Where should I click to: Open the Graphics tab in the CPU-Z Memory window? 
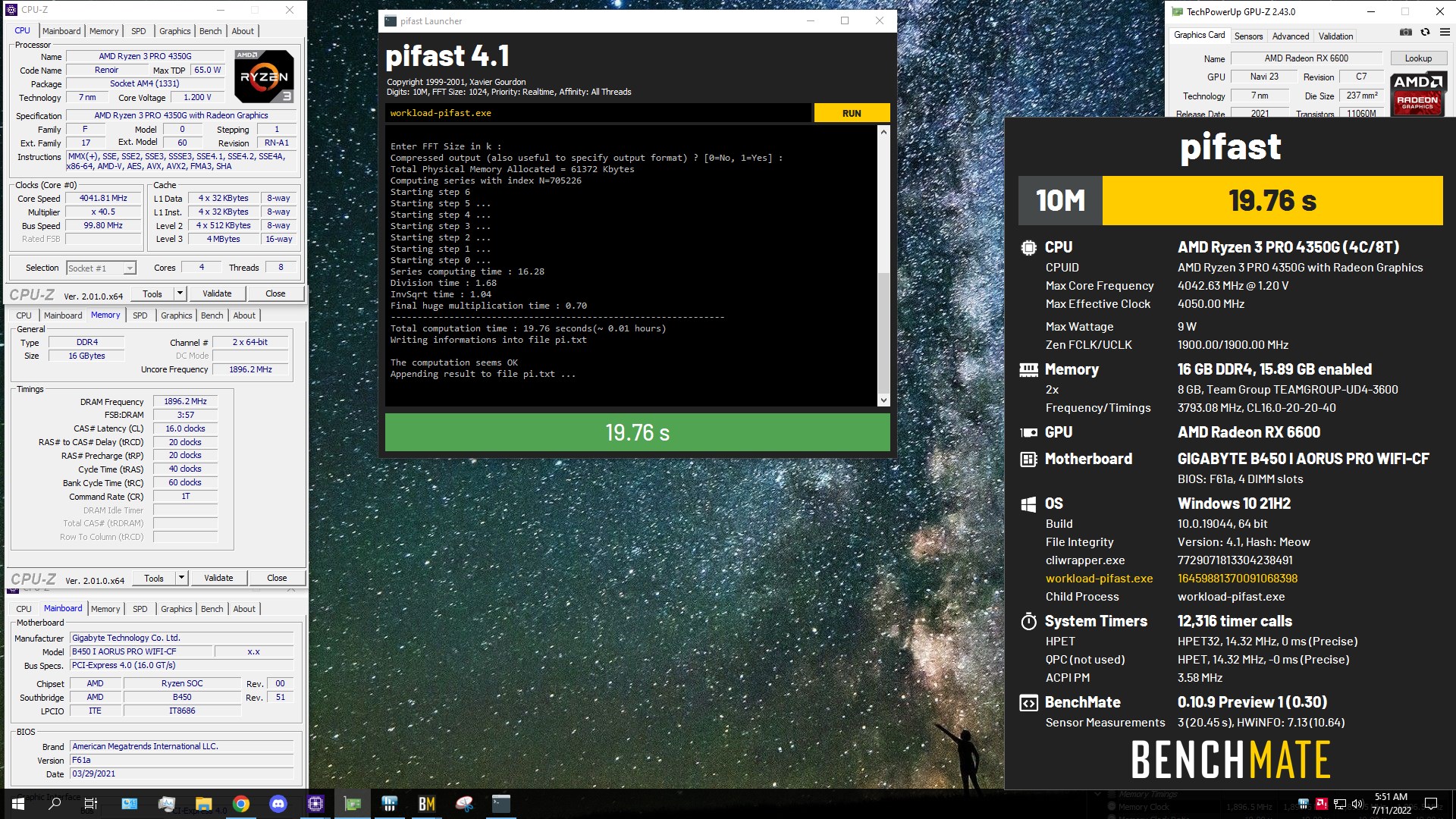coord(177,315)
